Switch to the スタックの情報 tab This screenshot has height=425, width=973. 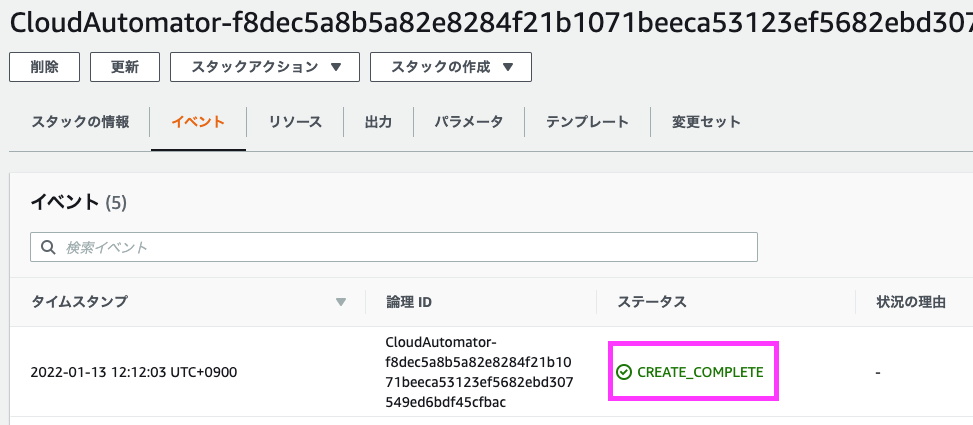click(x=80, y=122)
